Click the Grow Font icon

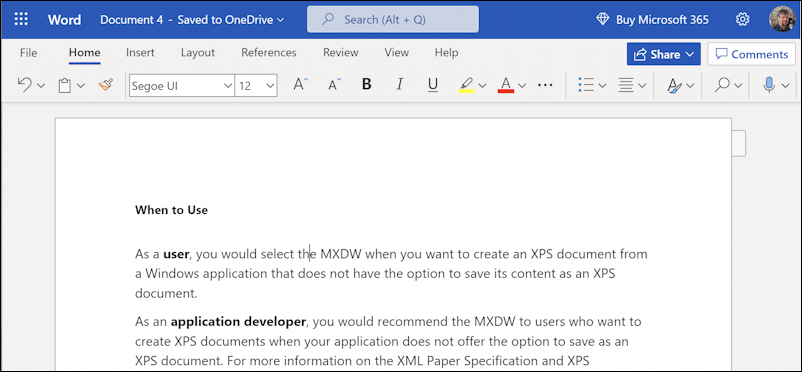tap(300, 85)
